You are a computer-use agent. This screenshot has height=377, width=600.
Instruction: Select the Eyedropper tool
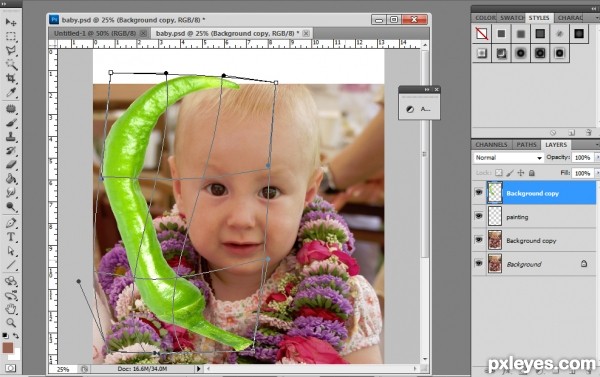coord(11,93)
